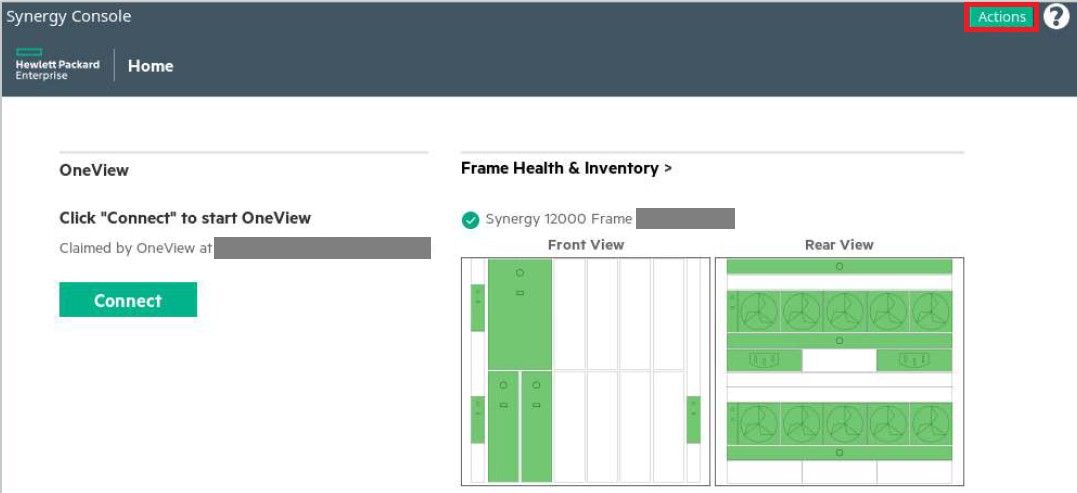
Task: Open the Actions menu
Action: [x=1001, y=17]
